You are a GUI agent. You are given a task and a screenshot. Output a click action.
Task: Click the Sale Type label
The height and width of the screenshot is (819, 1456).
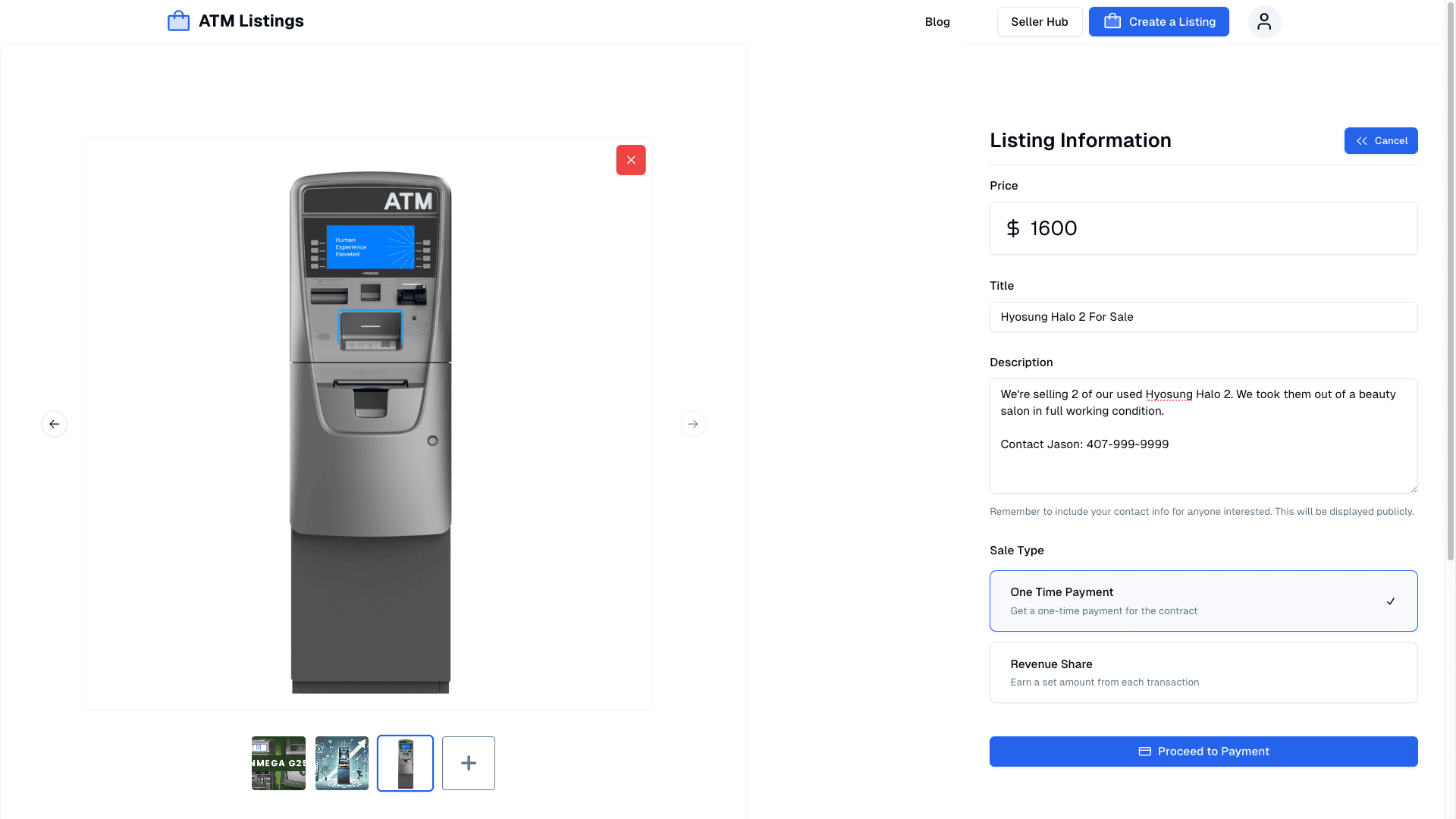click(x=1016, y=551)
